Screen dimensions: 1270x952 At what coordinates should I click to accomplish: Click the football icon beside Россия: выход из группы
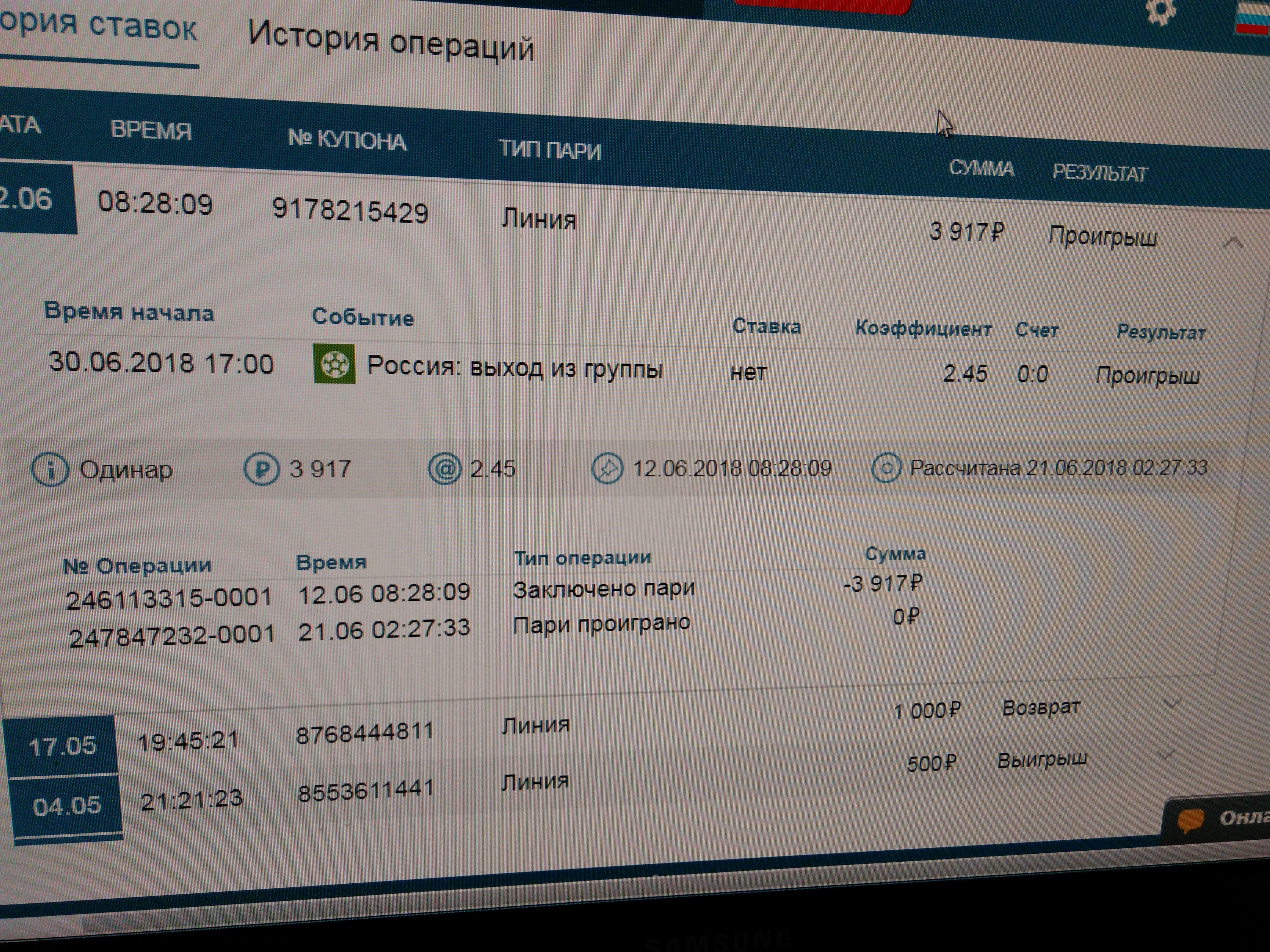click(334, 364)
